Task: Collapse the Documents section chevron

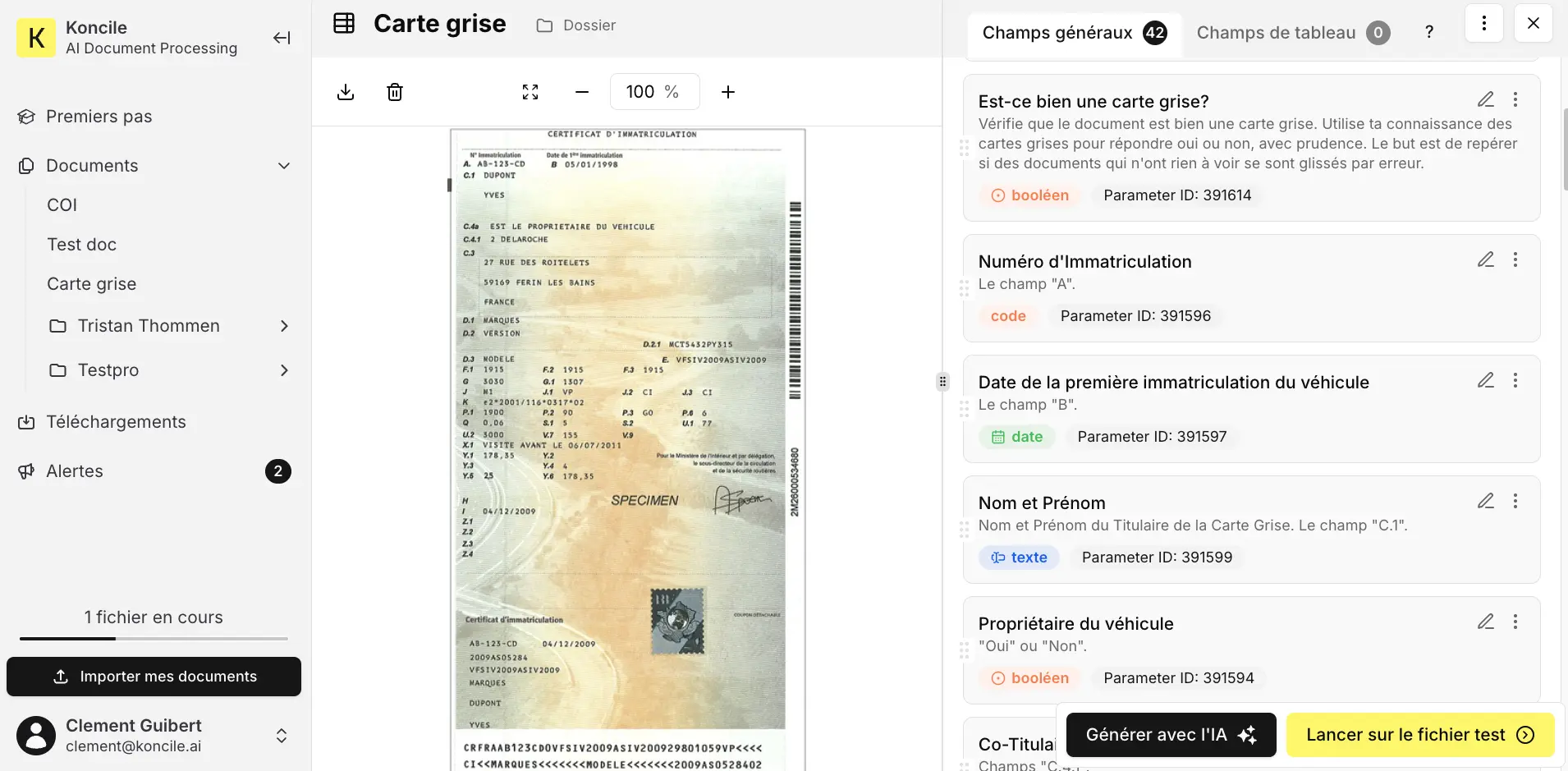Action: (x=284, y=166)
